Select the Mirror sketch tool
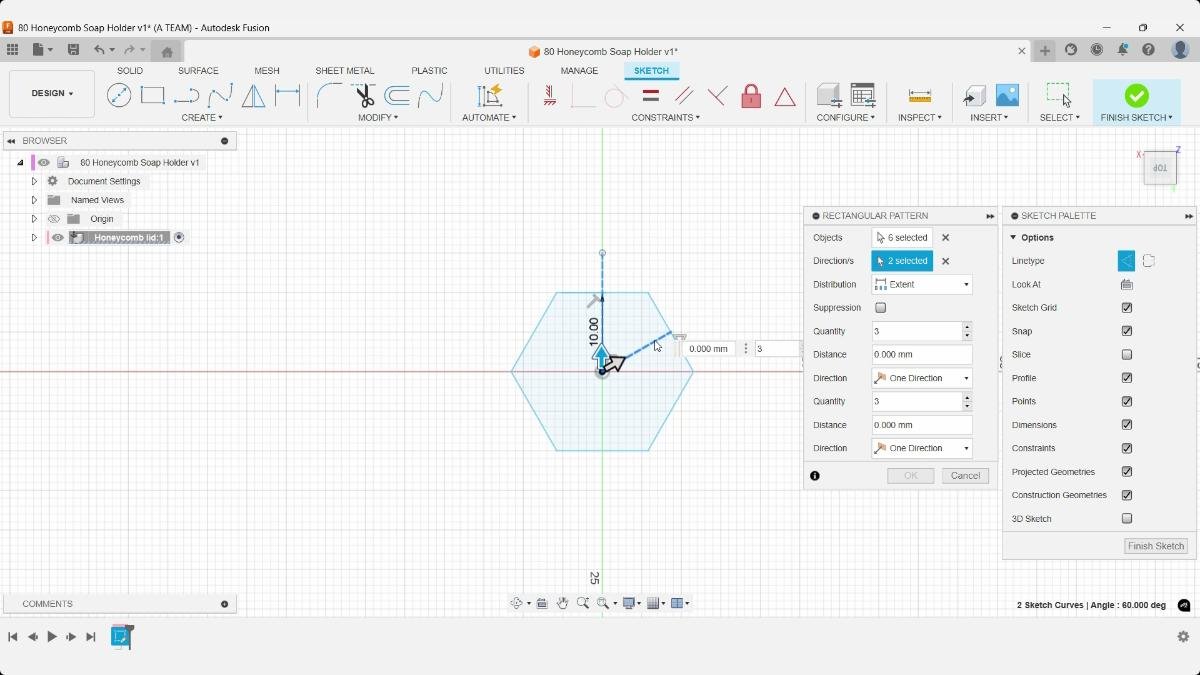 click(x=254, y=95)
